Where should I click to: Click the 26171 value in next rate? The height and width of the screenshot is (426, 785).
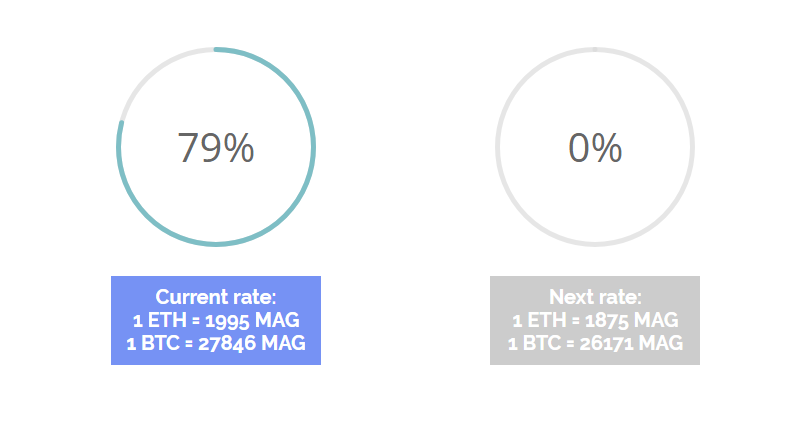622,343
